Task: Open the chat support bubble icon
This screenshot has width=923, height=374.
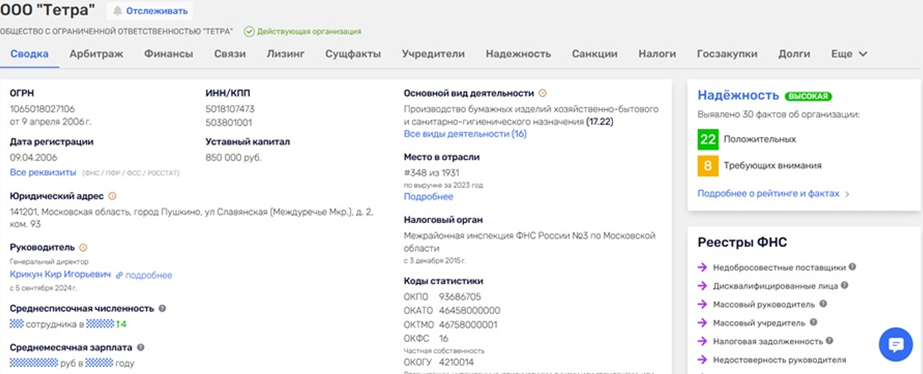Action: (895, 345)
